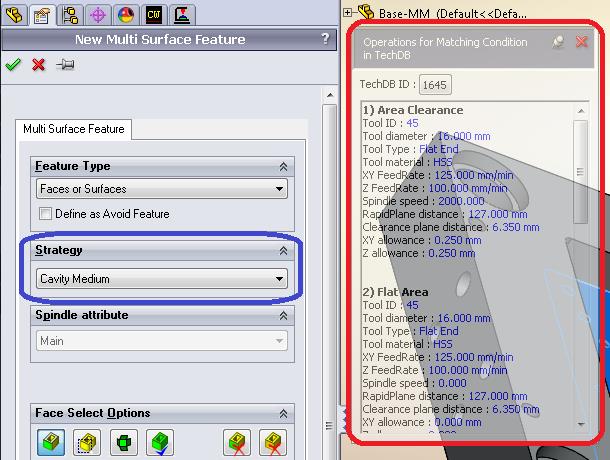This screenshot has width=610, height=460.
Task: Open the FeatureManager design tree tab
Action: pyautogui.click(x=14, y=14)
